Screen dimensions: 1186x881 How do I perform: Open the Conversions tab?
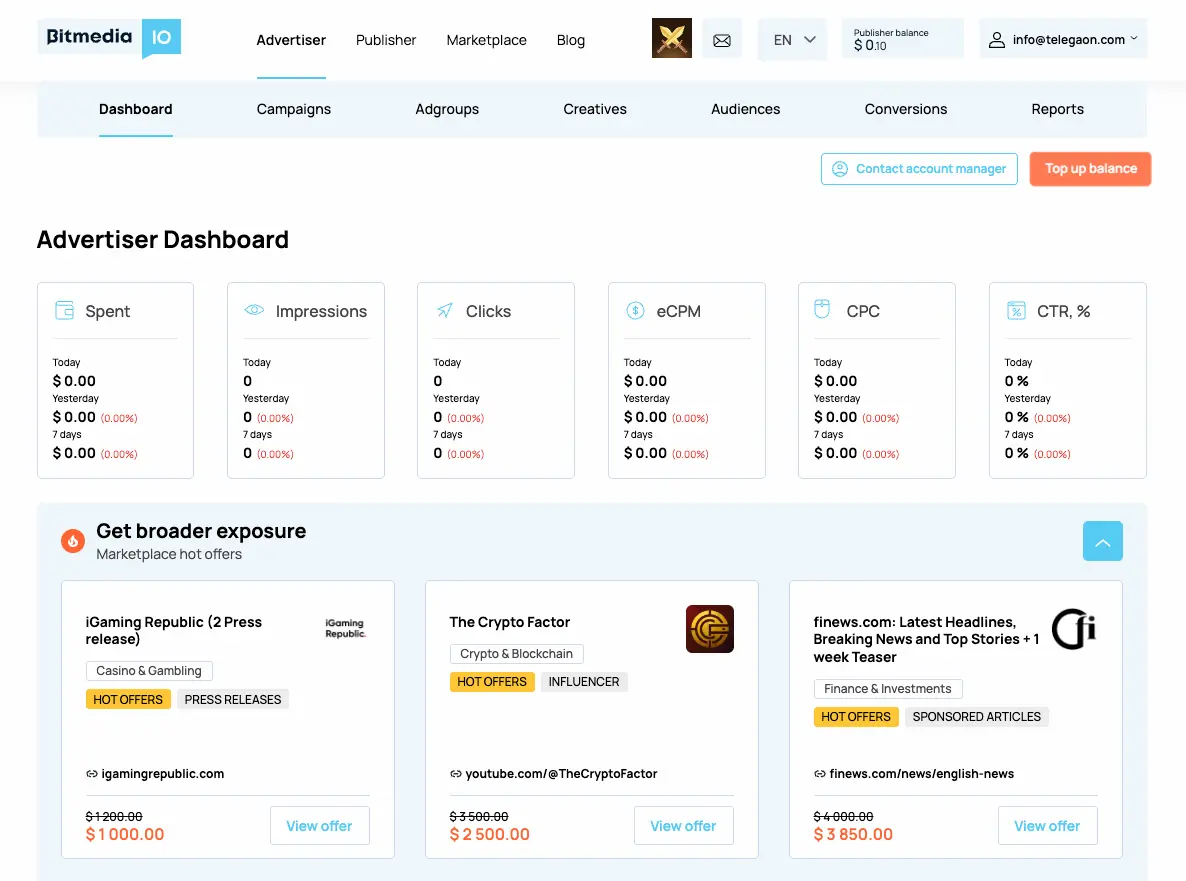905,109
